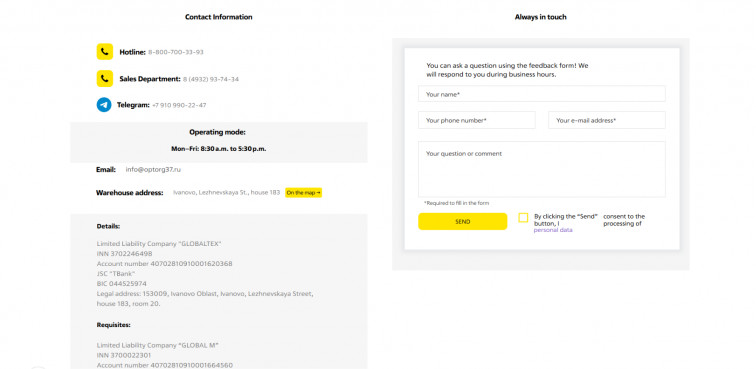Click the phone icon beside Sales Department

click(x=105, y=79)
